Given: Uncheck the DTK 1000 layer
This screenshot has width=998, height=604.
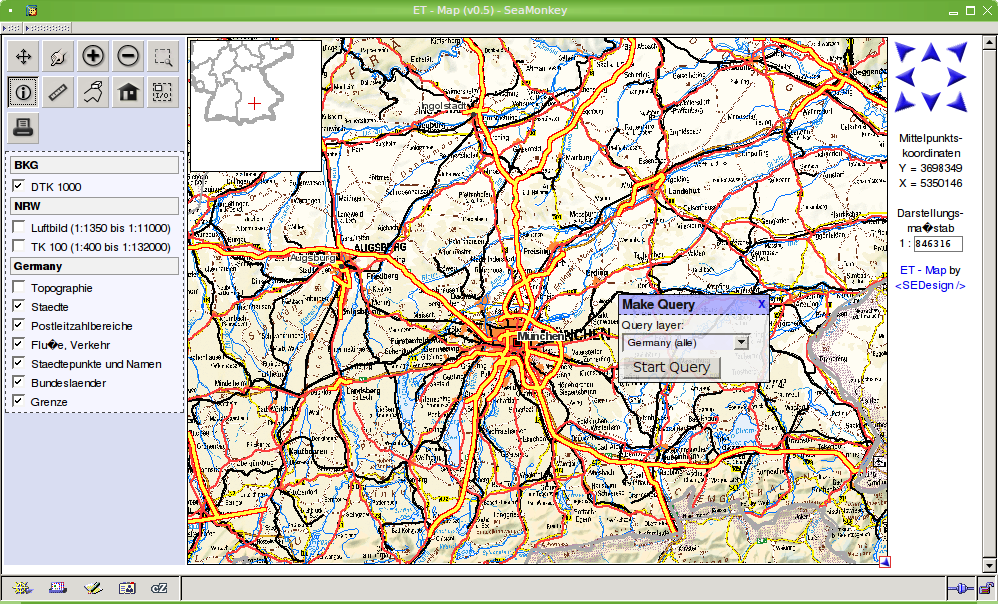Looking at the screenshot, I should point(19,186).
